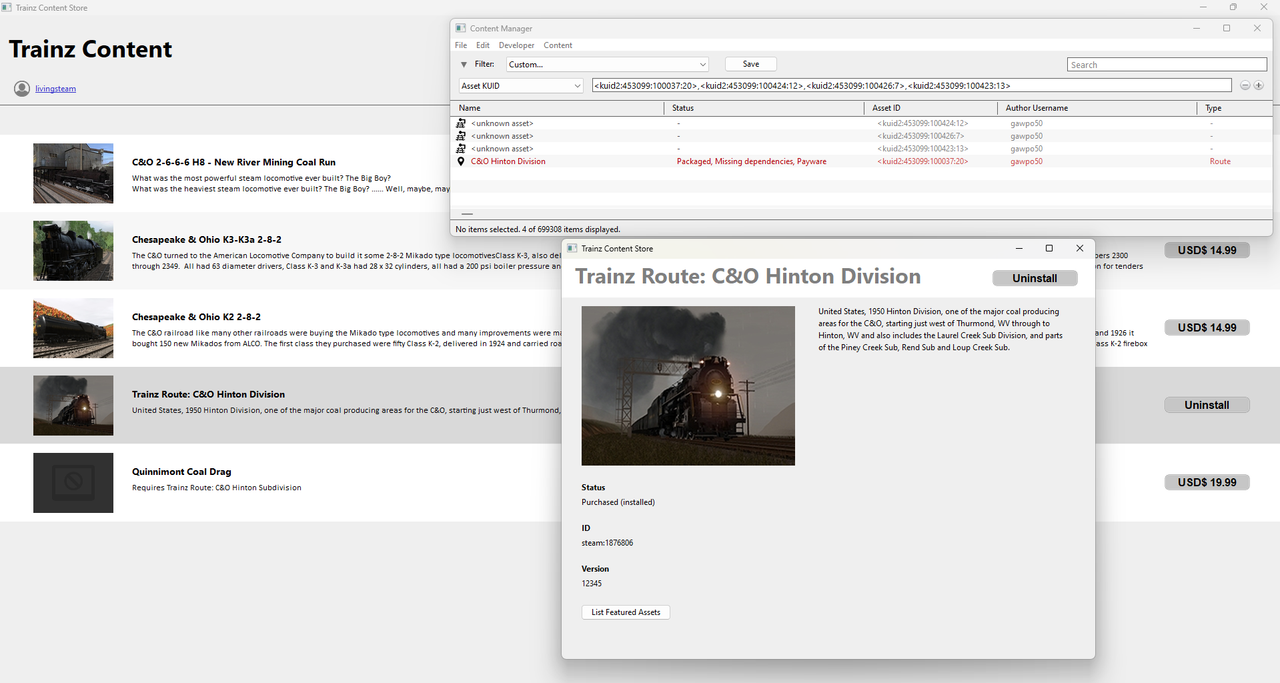Click Requires Trainz Route: C&O Hinton Subdivision text

tap(216, 488)
